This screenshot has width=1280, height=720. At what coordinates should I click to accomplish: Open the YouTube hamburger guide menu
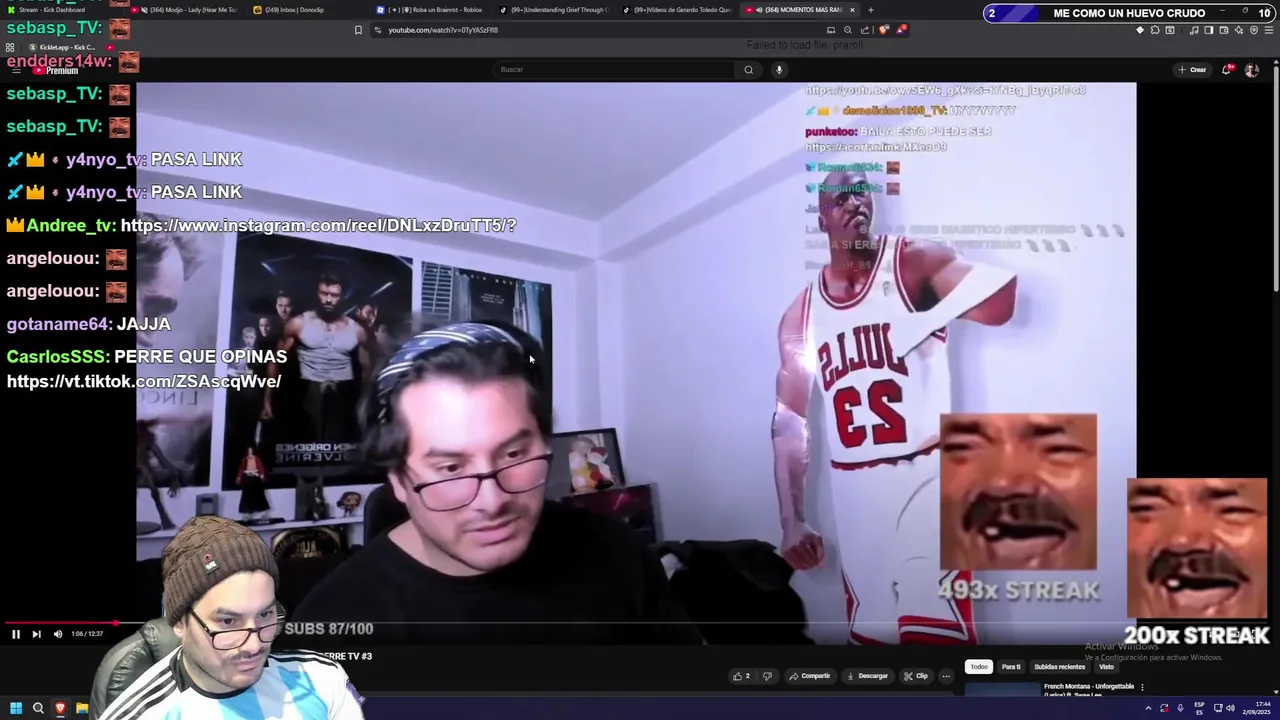click(x=15, y=70)
